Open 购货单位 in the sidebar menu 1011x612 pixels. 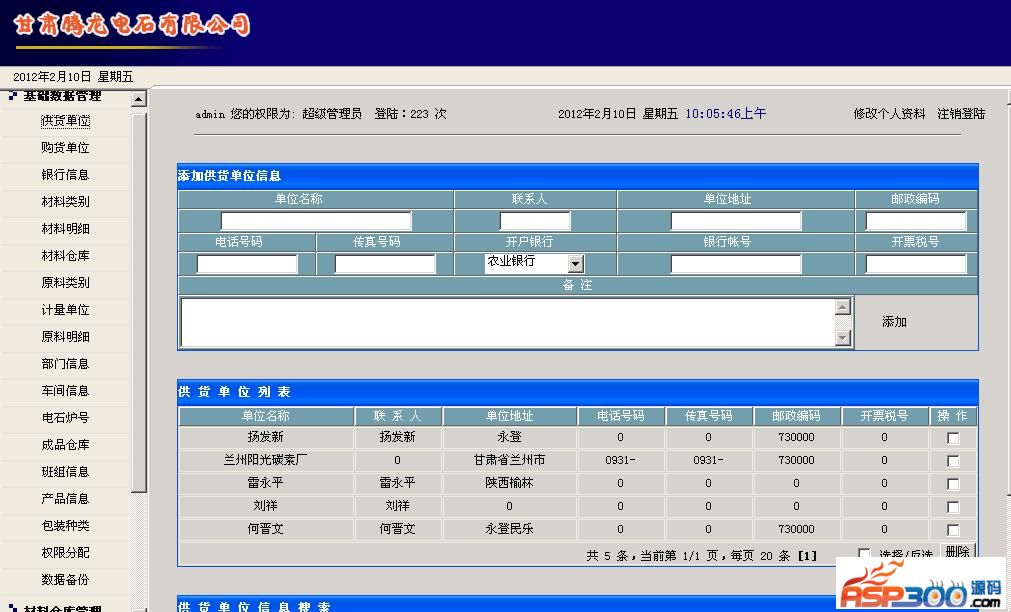pyautogui.click(x=65, y=148)
